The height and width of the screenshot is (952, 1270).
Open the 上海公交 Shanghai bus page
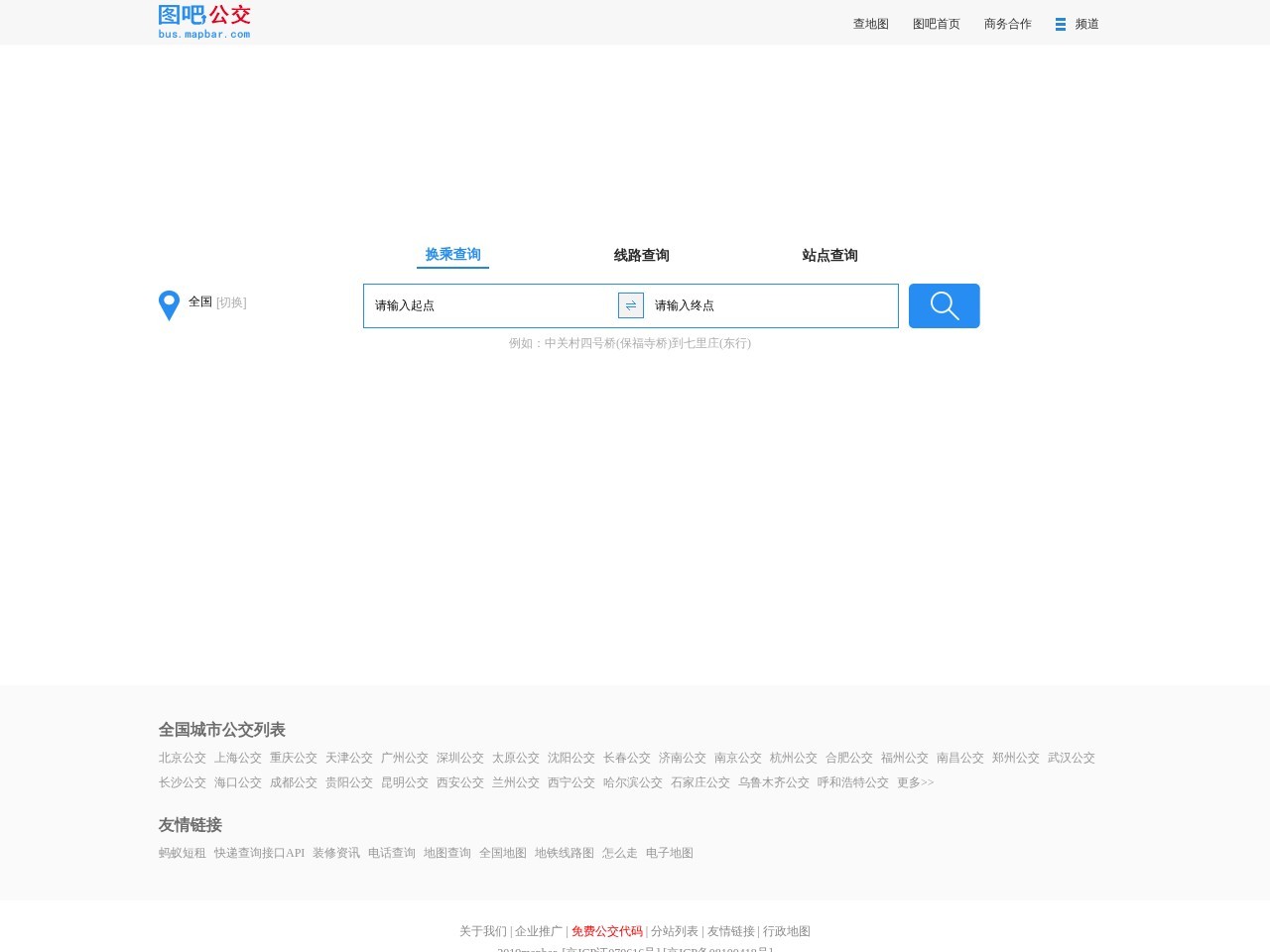[x=238, y=758]
